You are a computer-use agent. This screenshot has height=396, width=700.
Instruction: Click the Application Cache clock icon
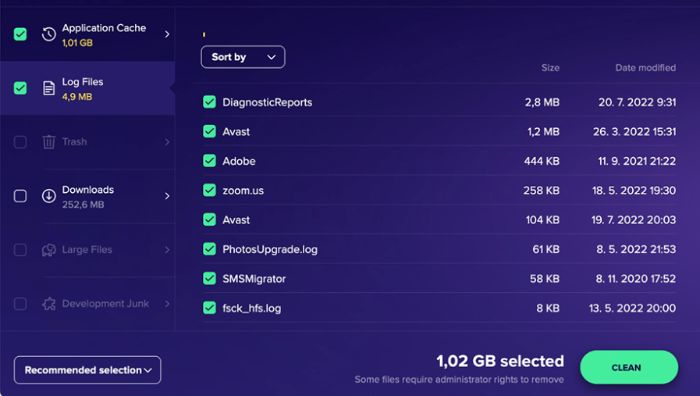point(49,34)
